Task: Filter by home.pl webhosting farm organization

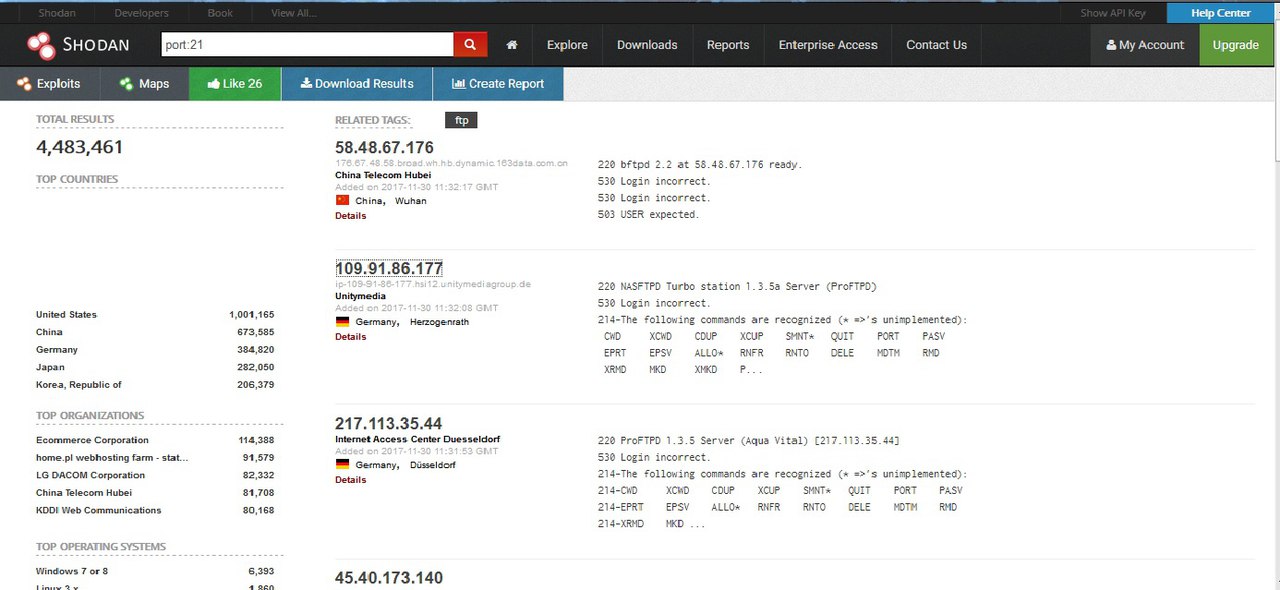Action: pos(112,458)
